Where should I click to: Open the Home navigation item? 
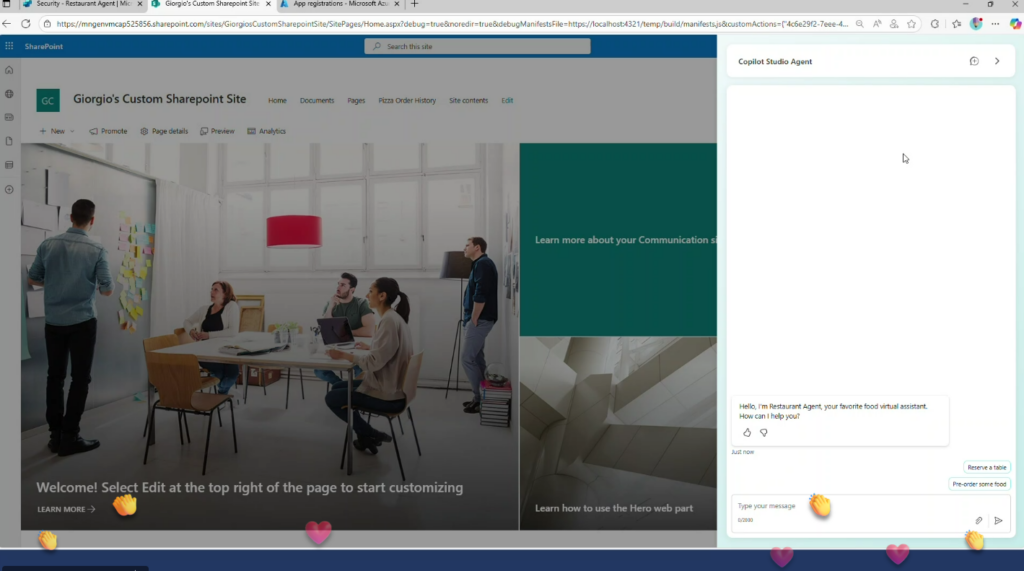click(x=277, y=101)
